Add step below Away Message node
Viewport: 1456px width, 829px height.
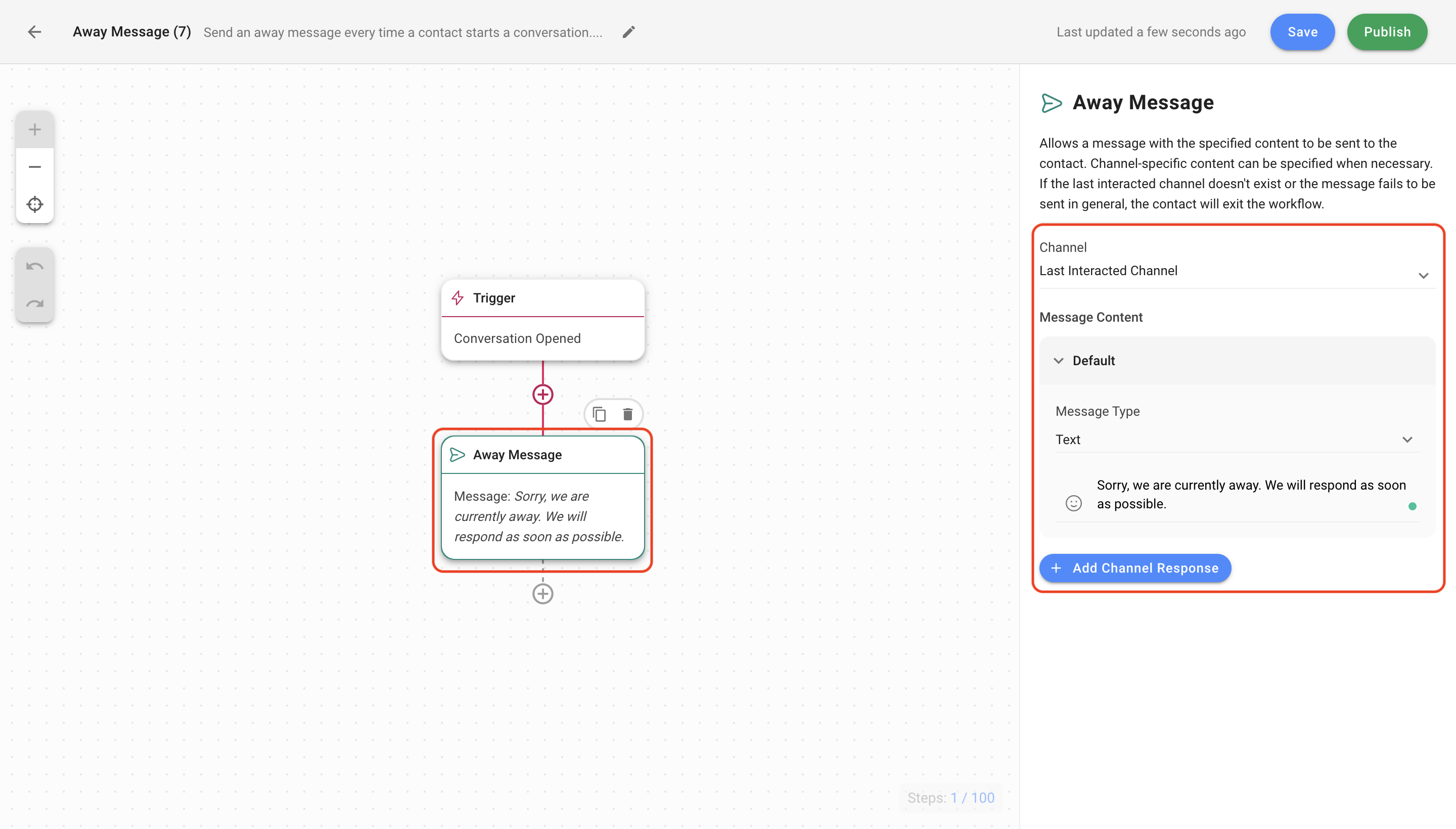542,593
